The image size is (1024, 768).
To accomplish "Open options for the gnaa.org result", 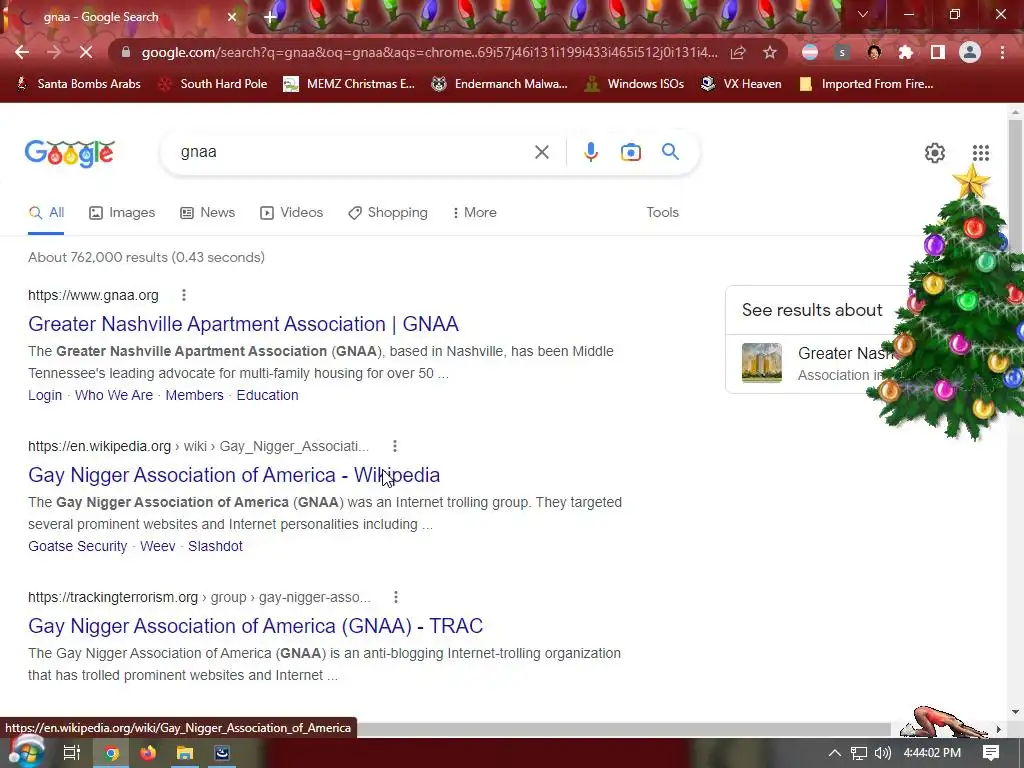I will coord(184,295).
